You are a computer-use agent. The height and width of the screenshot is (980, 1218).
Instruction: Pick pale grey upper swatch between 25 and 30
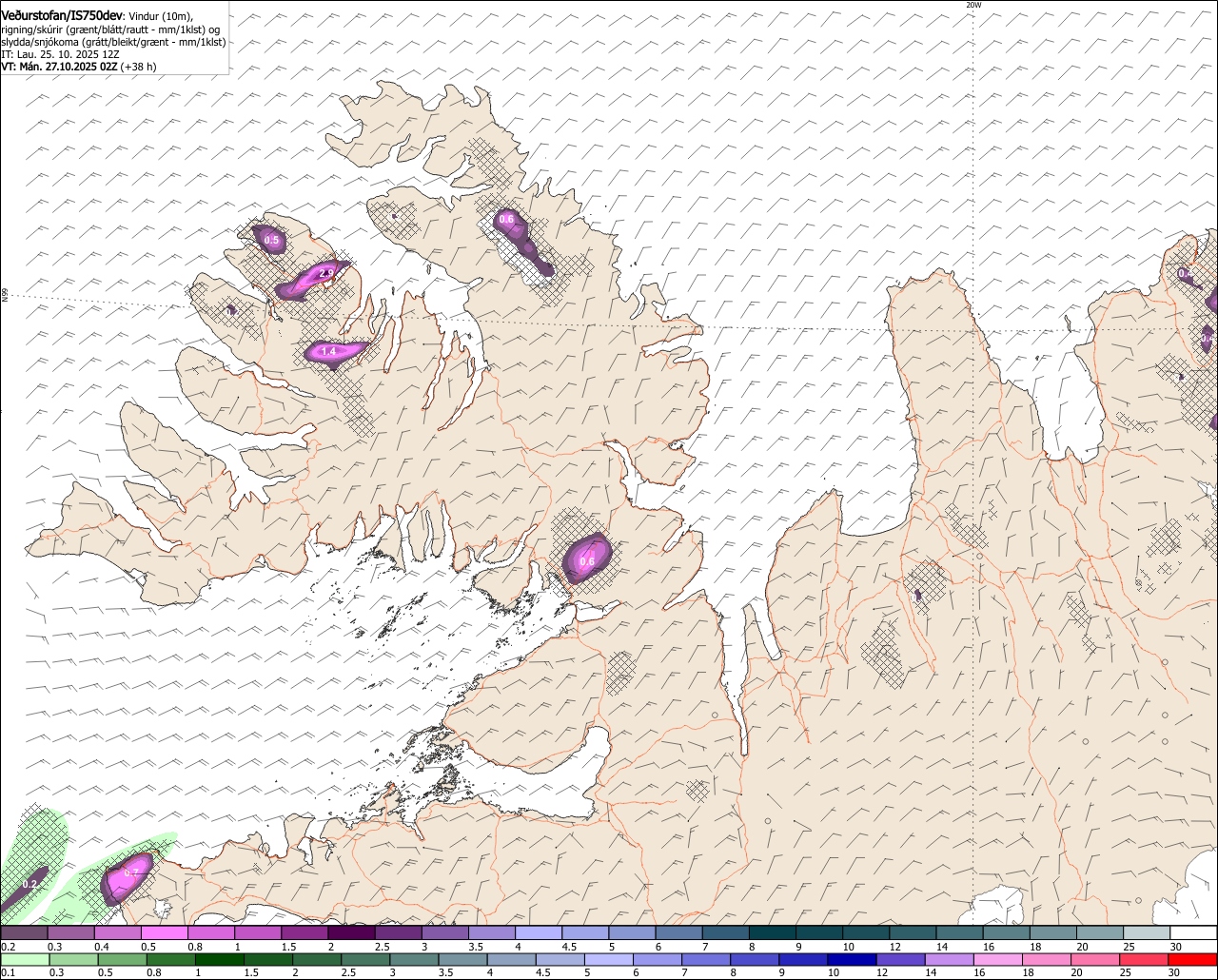pyautogui.click(x=1147, y=933)
